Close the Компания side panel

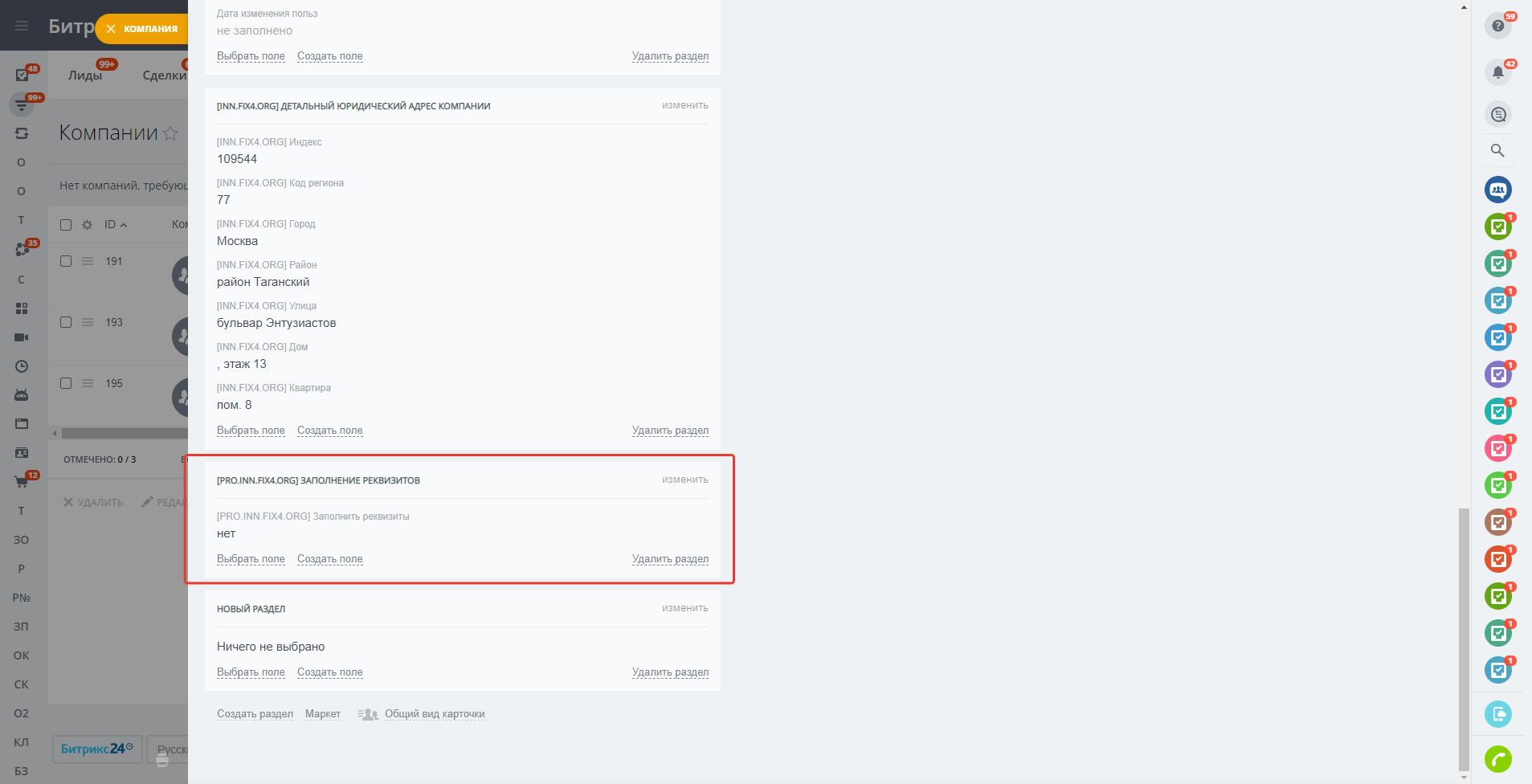coord(111,29)
